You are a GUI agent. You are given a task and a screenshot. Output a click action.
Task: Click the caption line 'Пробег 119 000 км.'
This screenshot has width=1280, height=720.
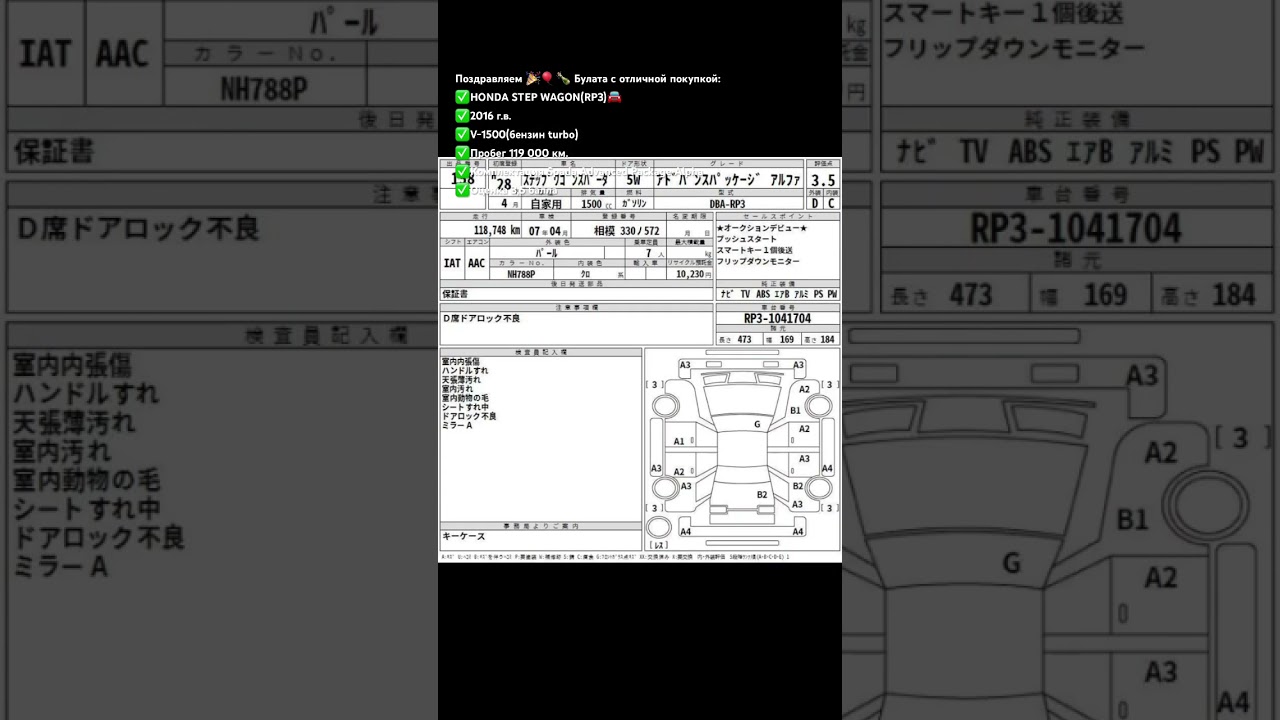tap(519, 153)
